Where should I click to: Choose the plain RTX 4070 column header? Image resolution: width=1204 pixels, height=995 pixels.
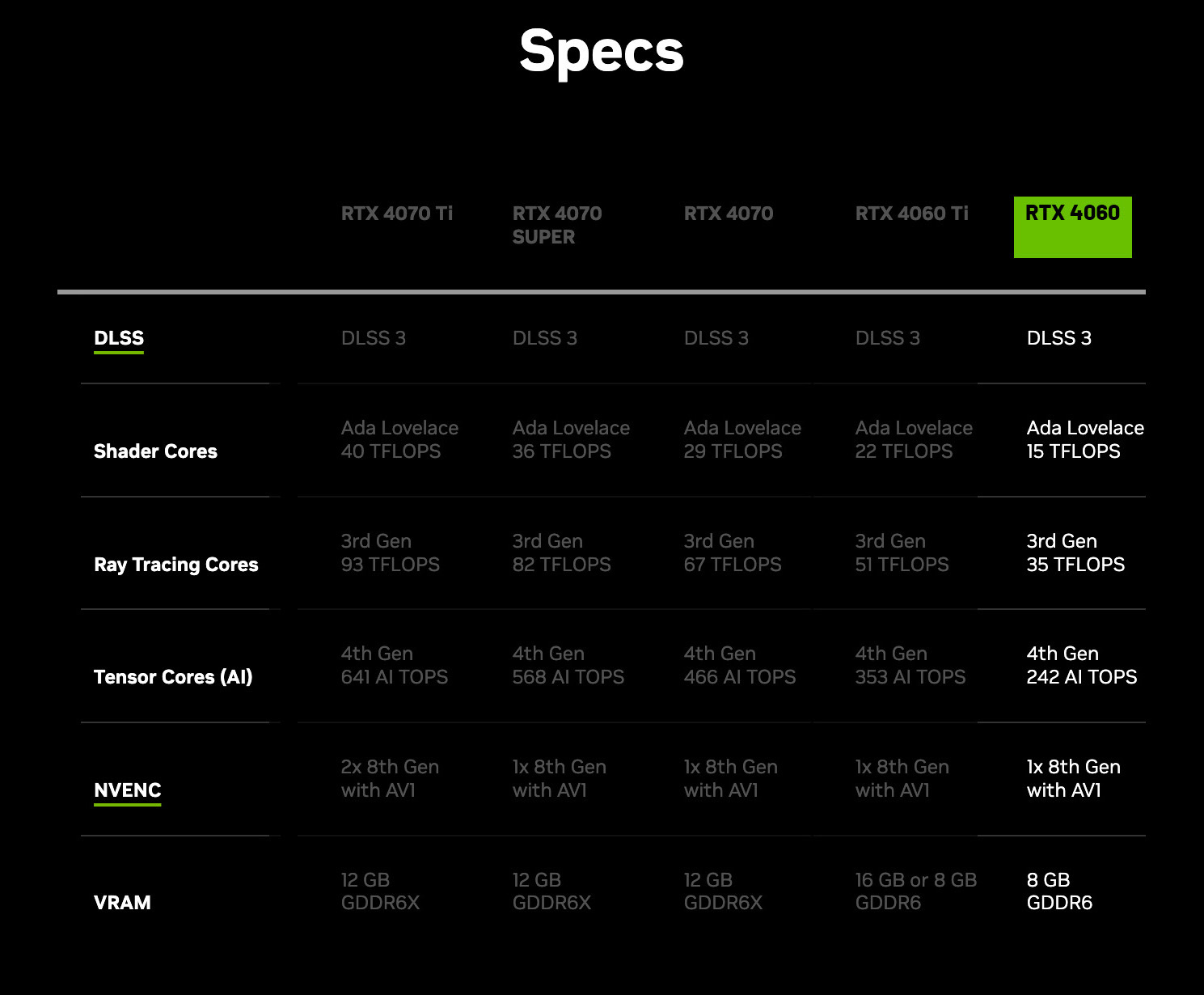(729, 214)
